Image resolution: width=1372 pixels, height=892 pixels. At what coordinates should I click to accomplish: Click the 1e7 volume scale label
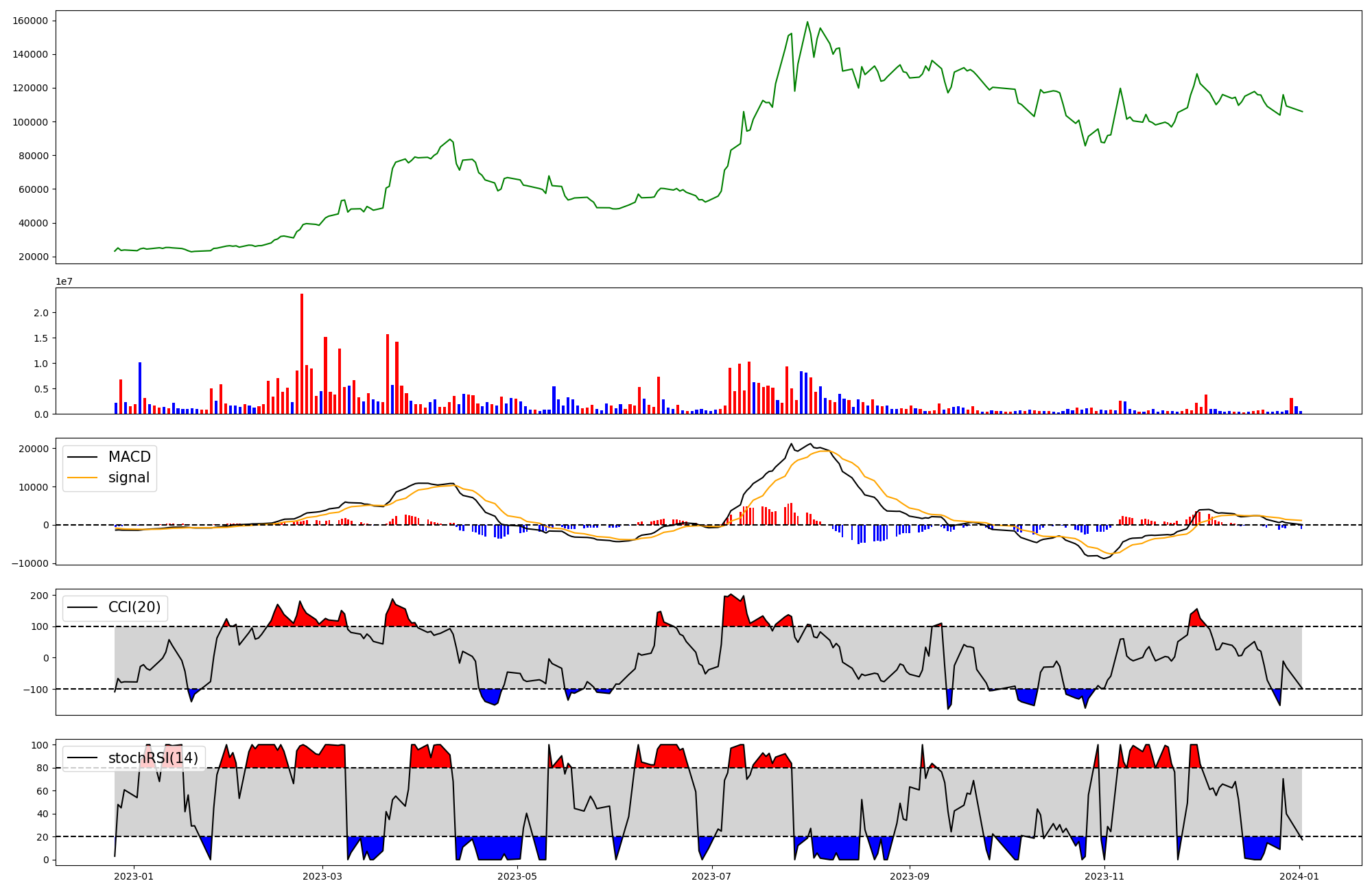pos(64,282)
